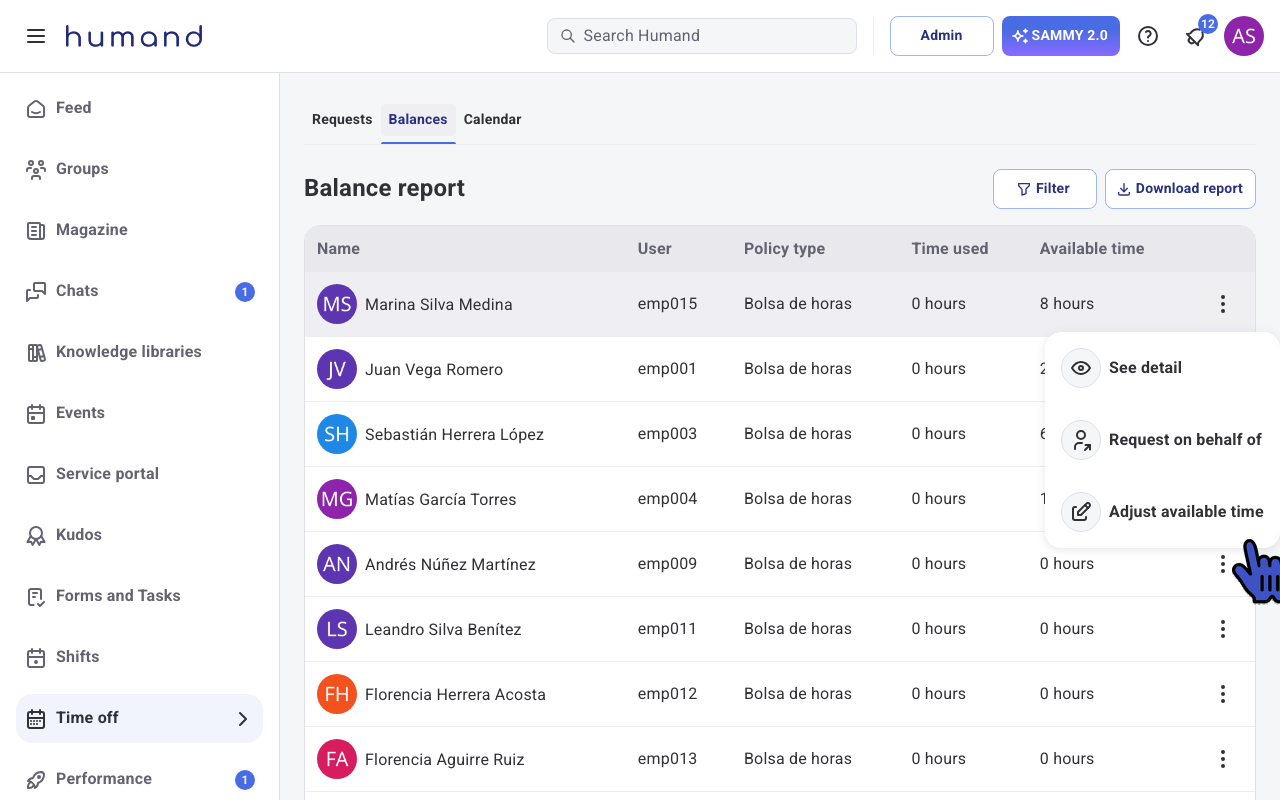Open Forms and Tasks
Screen dimensions: 1280x800
[139, 596]
